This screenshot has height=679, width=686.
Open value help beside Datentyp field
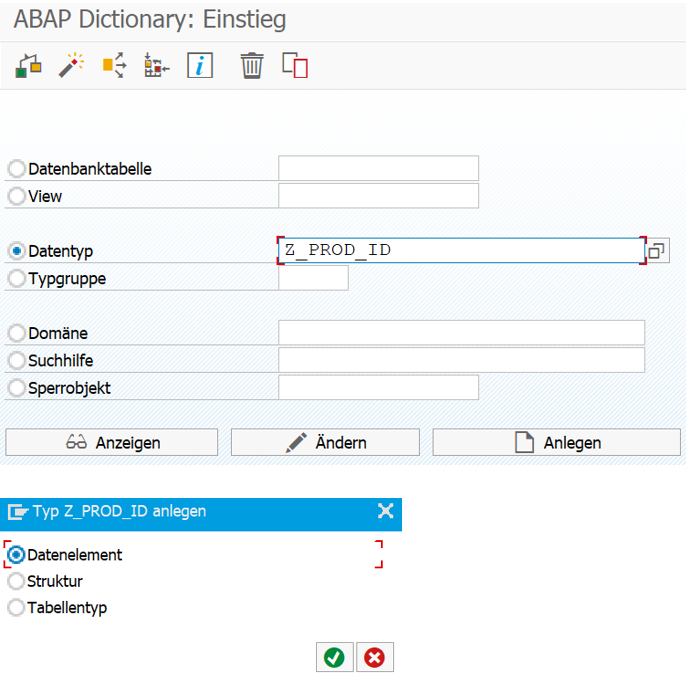[x=657, y=251]
